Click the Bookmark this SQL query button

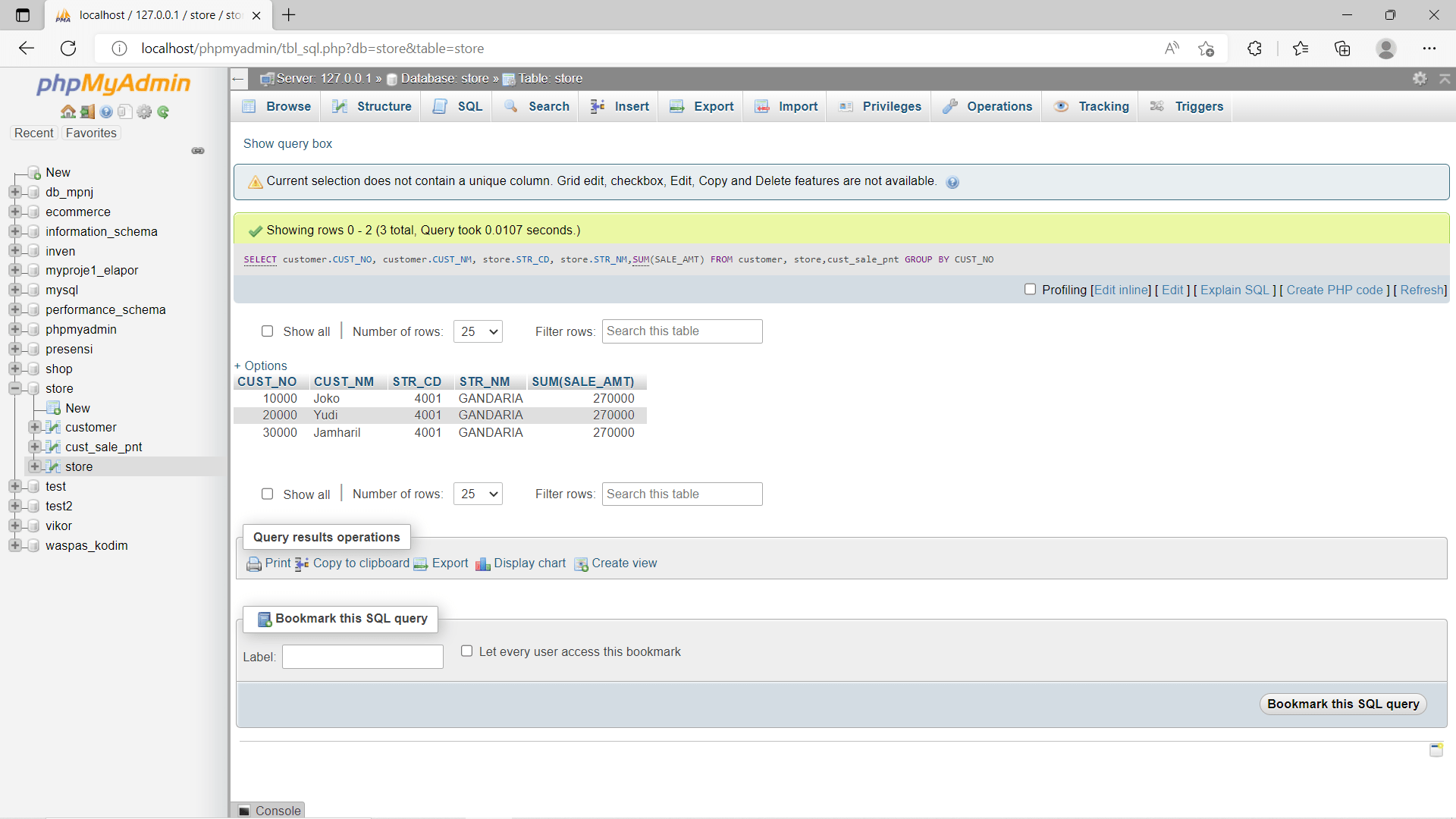pos(1343,704)
